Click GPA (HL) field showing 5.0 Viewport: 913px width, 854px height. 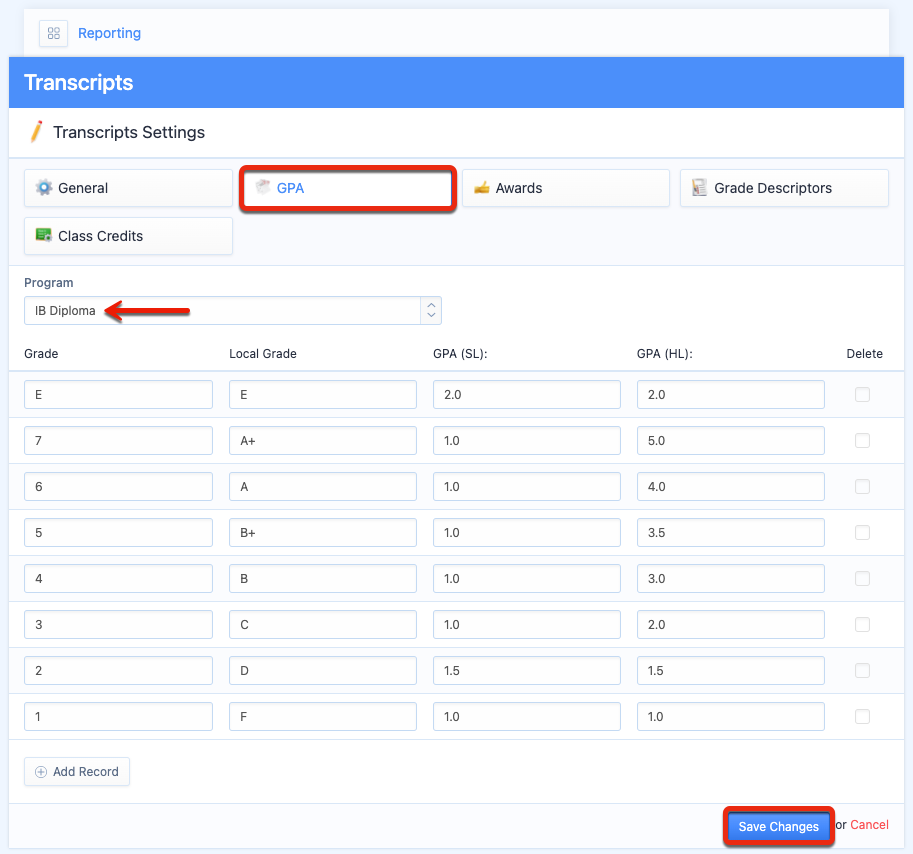[731, 441]
